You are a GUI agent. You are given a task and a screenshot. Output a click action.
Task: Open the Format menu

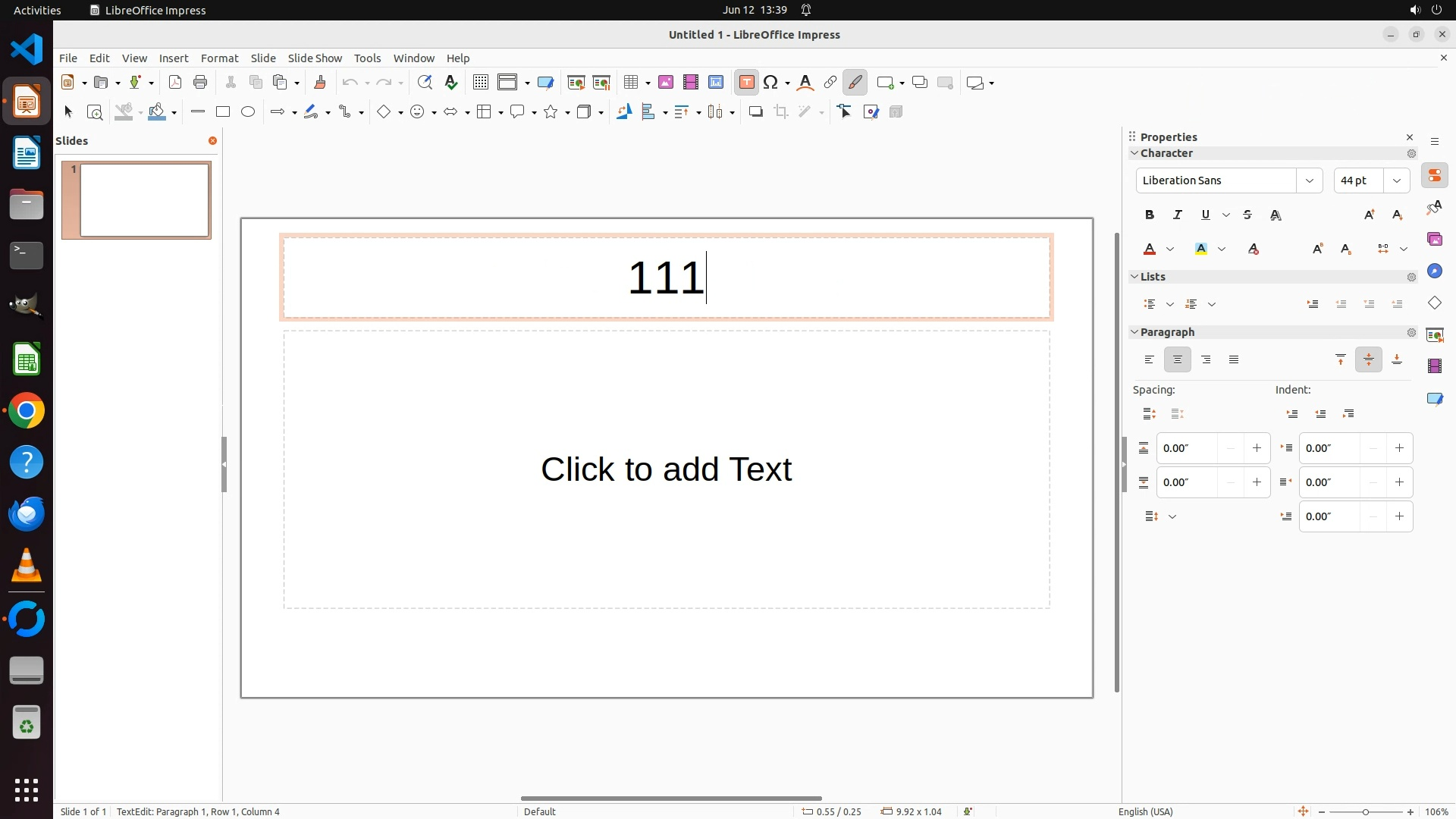coord(219,58)
